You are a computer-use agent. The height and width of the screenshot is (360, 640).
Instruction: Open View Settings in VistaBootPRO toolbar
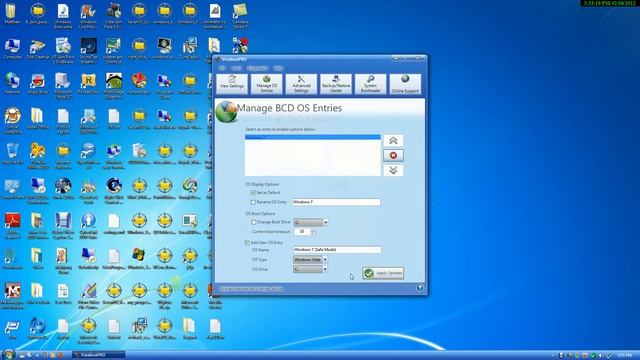[232, 84]
